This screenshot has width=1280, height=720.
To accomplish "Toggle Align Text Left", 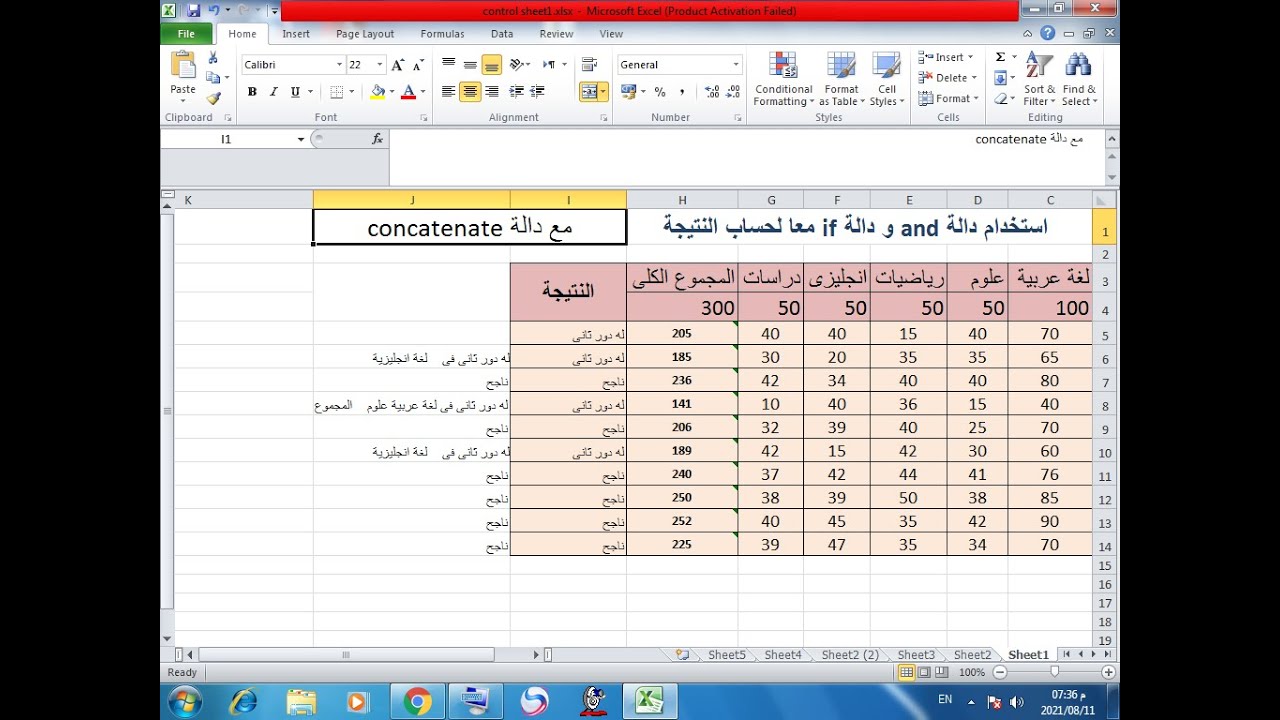I will pyautogui.click(x=448, y=92).
